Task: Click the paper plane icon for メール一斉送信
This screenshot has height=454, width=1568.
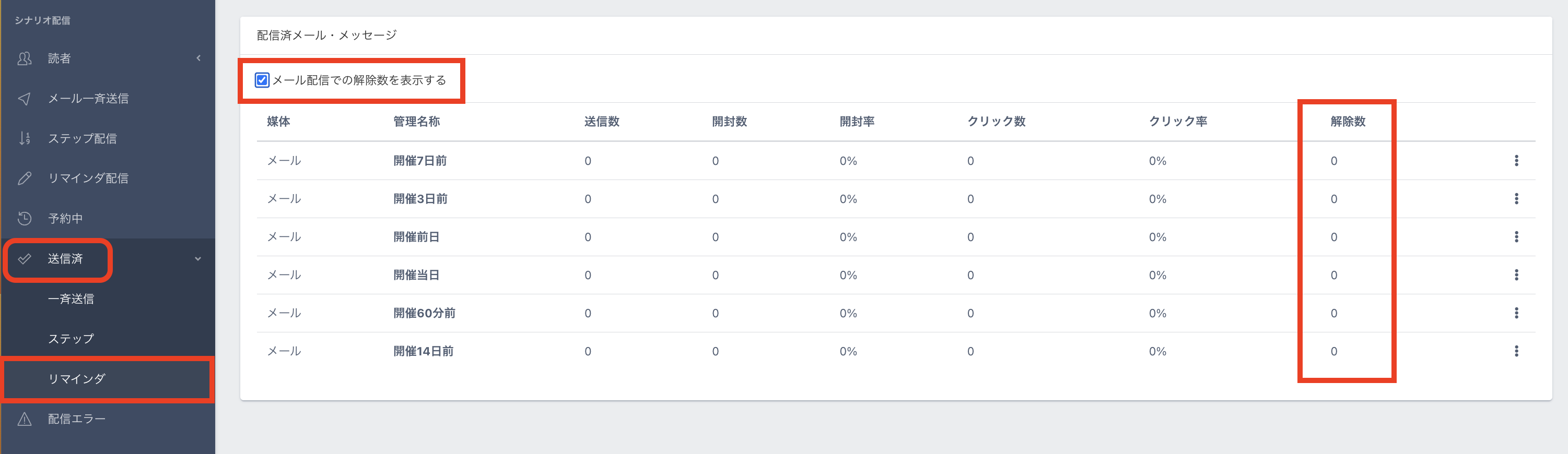Action: pos(25,99)
